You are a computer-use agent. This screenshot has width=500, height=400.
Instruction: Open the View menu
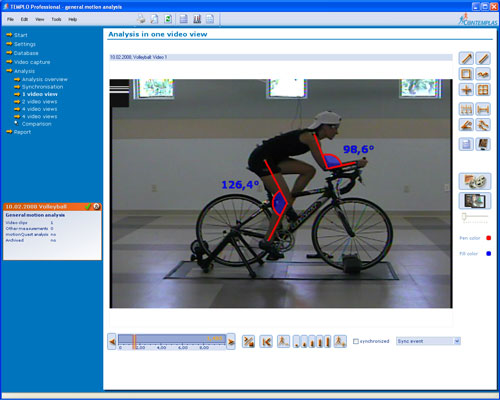(40, 19)
